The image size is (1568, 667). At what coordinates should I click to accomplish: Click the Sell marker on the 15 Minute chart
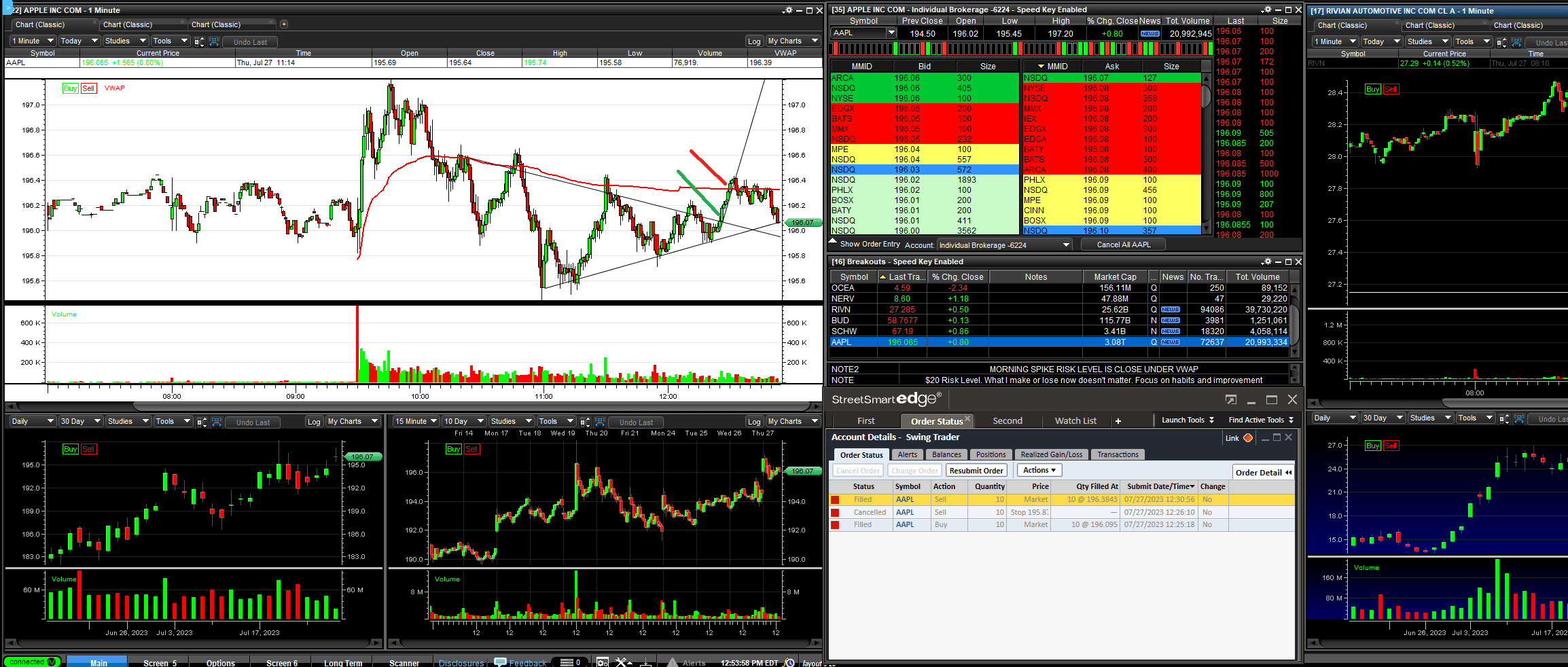[x=472, y=449]
